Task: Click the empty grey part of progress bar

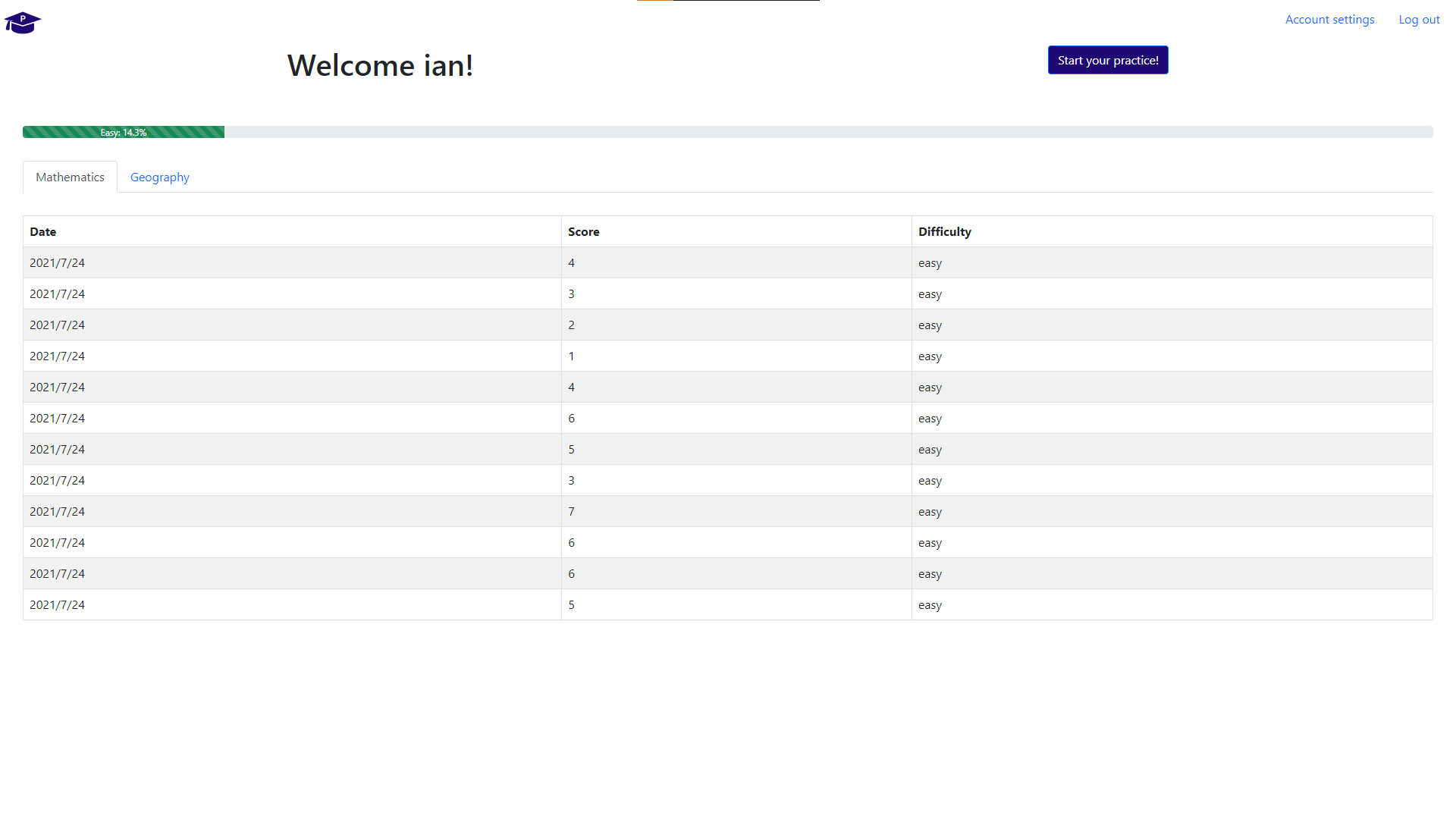Action: pyautogui.click(x=827, y=132)
